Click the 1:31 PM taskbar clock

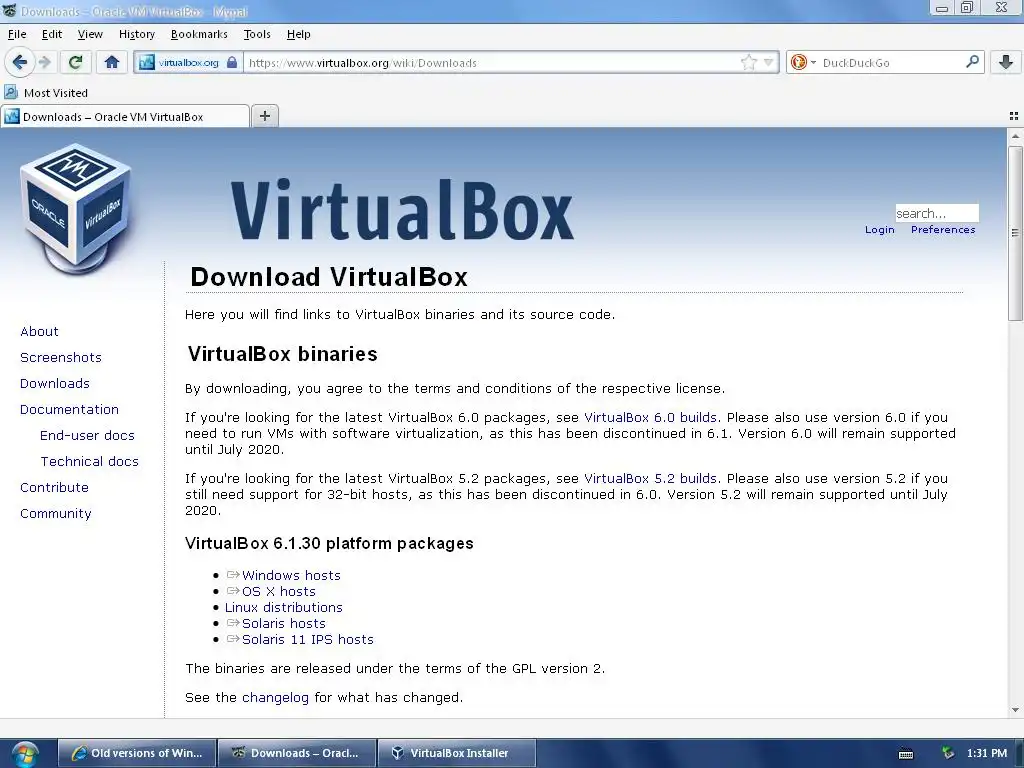pos(987,753)
